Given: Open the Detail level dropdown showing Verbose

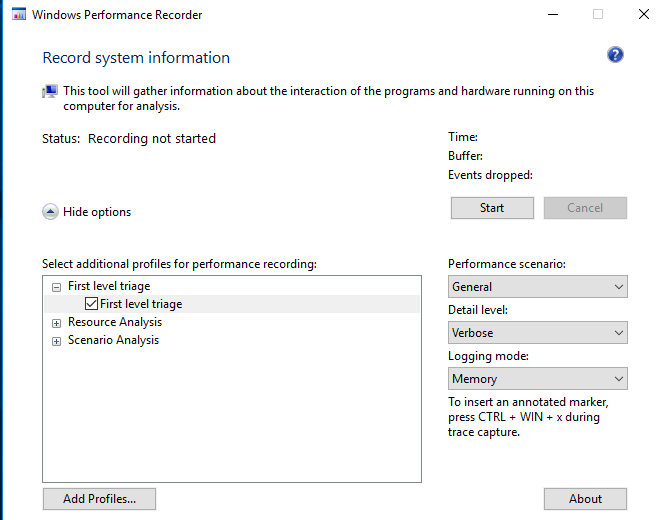Looking at the screenshot, I should 538,333.
